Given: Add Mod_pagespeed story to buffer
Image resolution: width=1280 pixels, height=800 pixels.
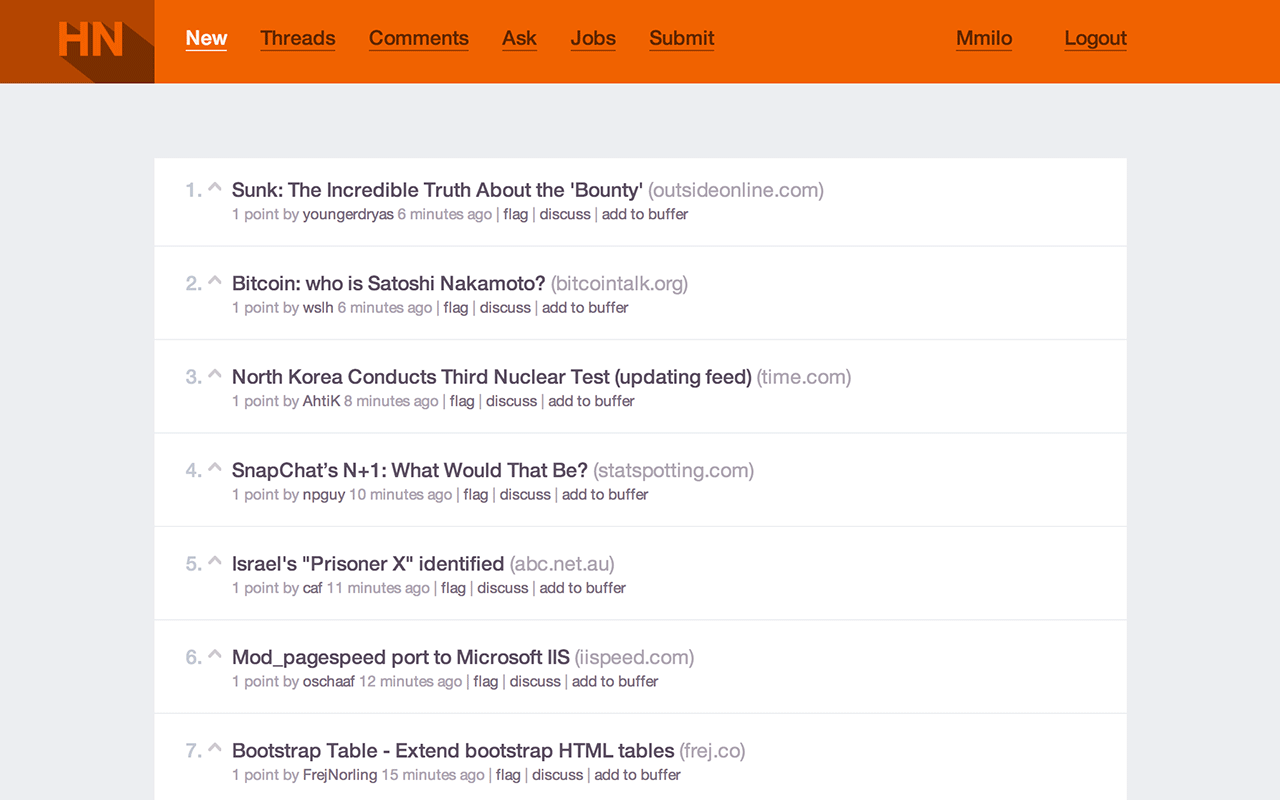Looking at the screenshot, I should pyautogui.click(x=615, y=682).
